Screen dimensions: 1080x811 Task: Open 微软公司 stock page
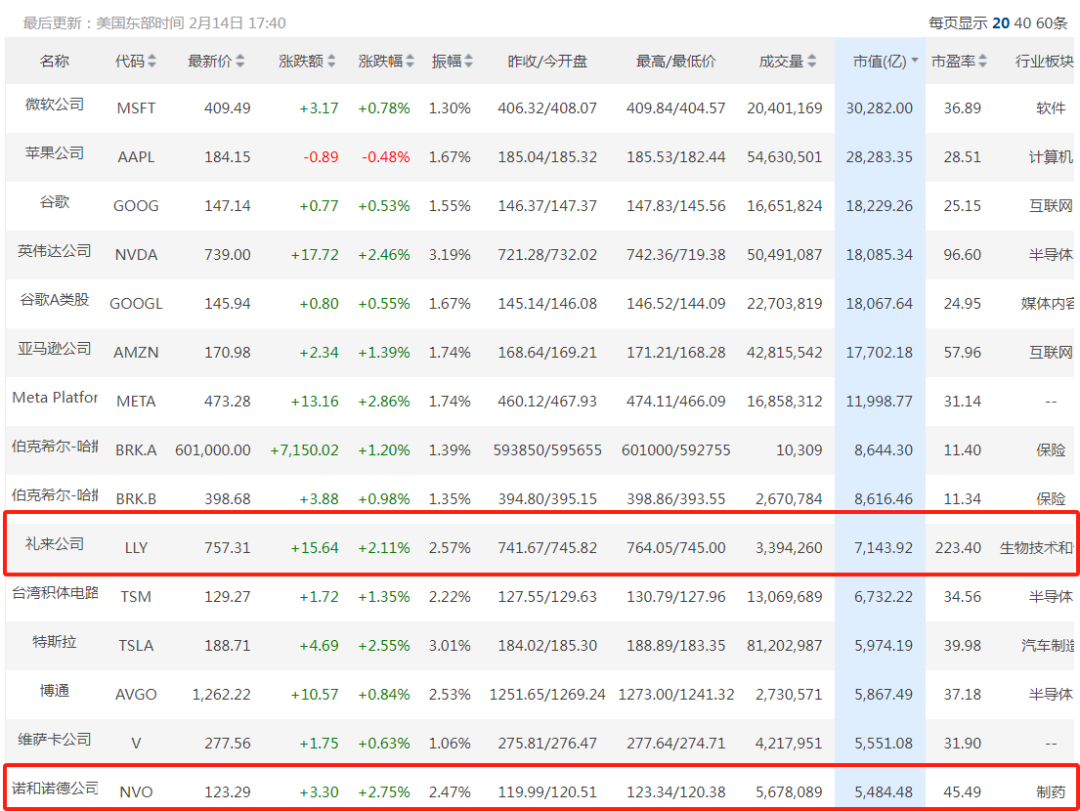tap(54, 104)
